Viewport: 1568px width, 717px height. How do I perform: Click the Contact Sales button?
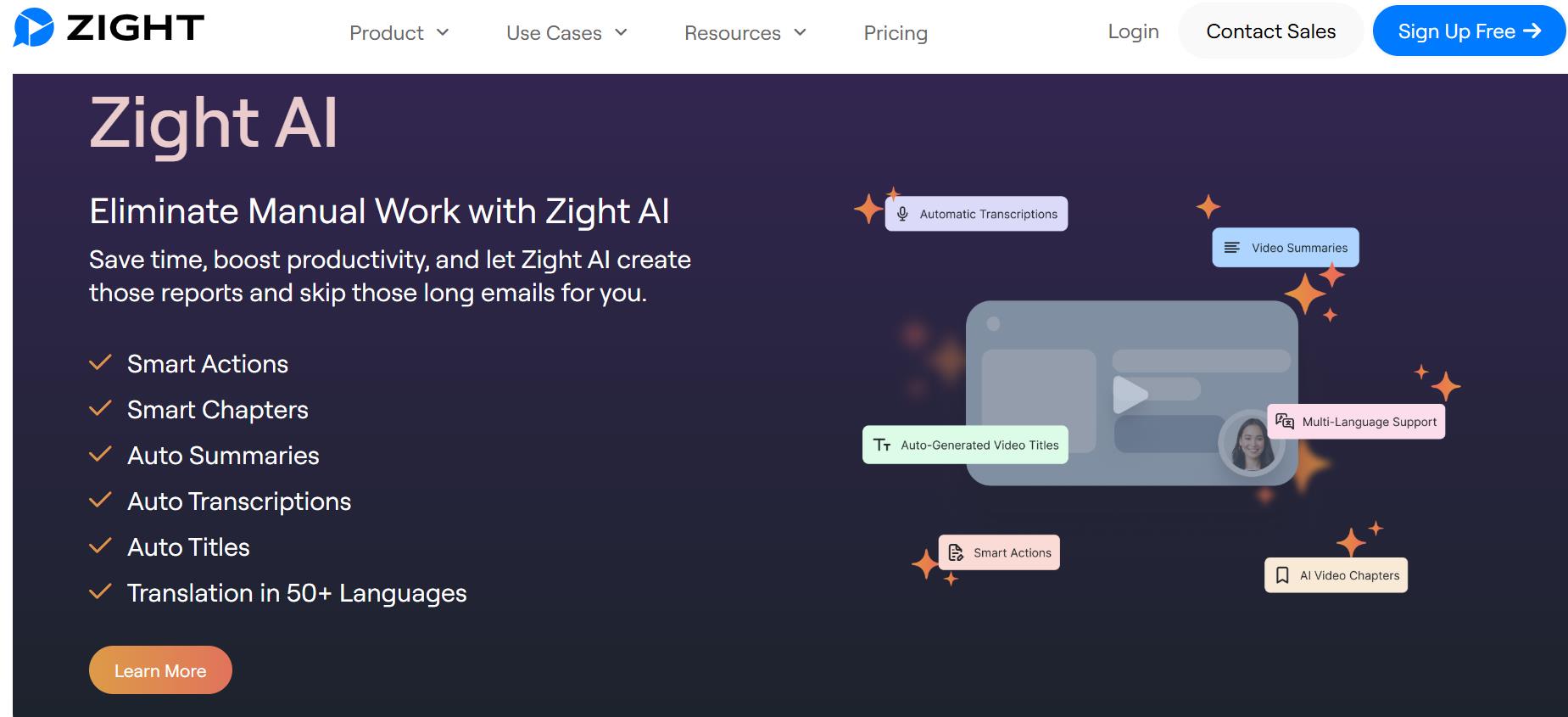[1270, 31]
